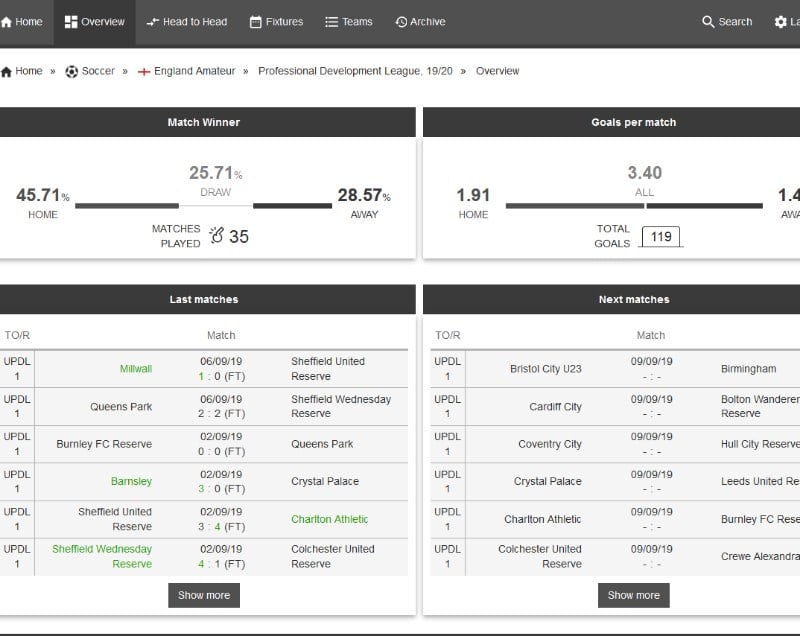Click the total goals 119 box
This screenshot has height=636, width=800.
[661, 237]
